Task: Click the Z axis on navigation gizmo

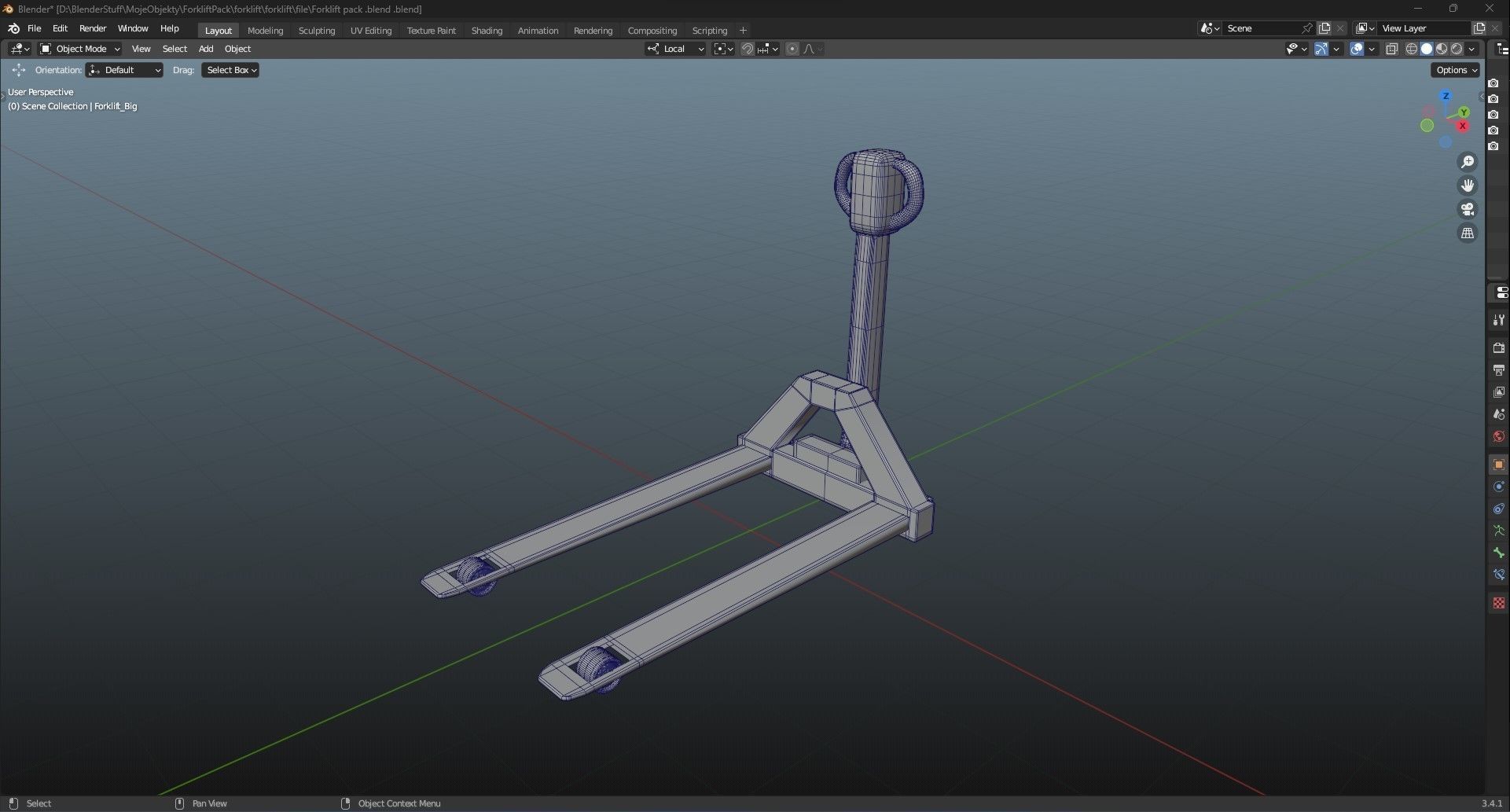Action: point(1446,96)
